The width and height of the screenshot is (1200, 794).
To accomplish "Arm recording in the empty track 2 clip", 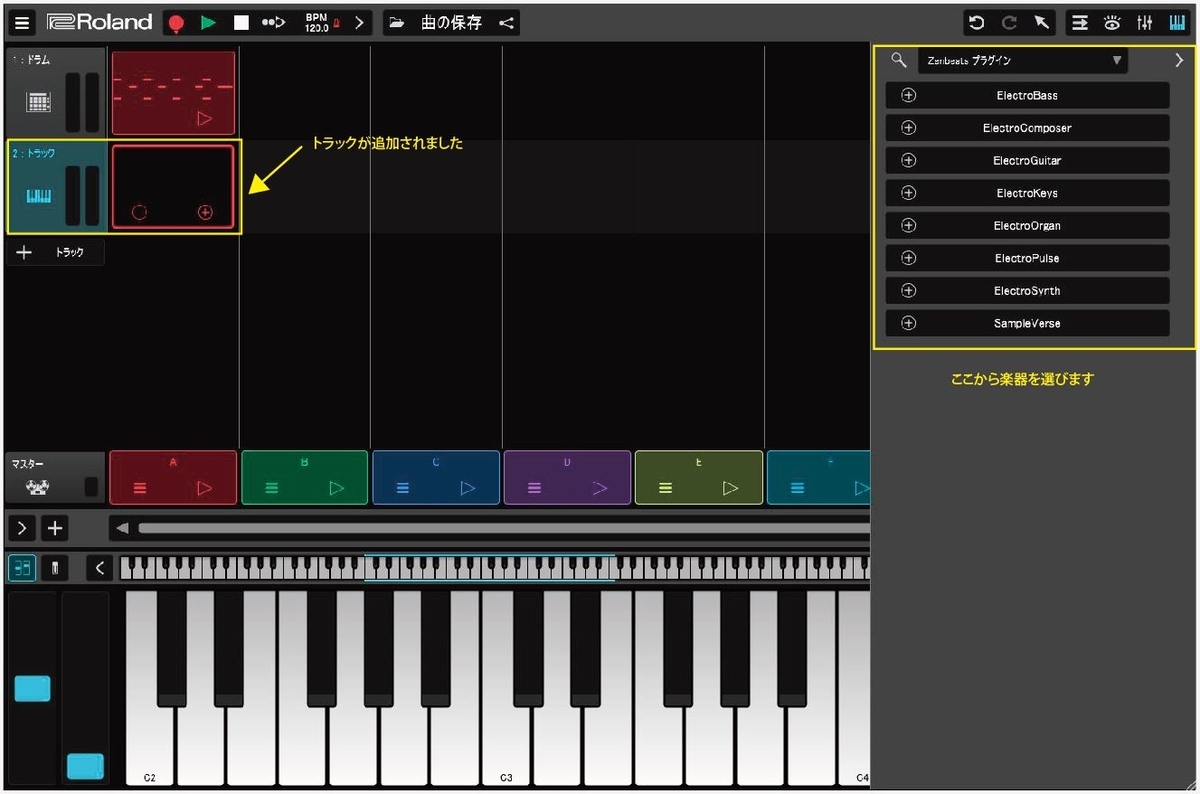I will [x=139, y=212].
